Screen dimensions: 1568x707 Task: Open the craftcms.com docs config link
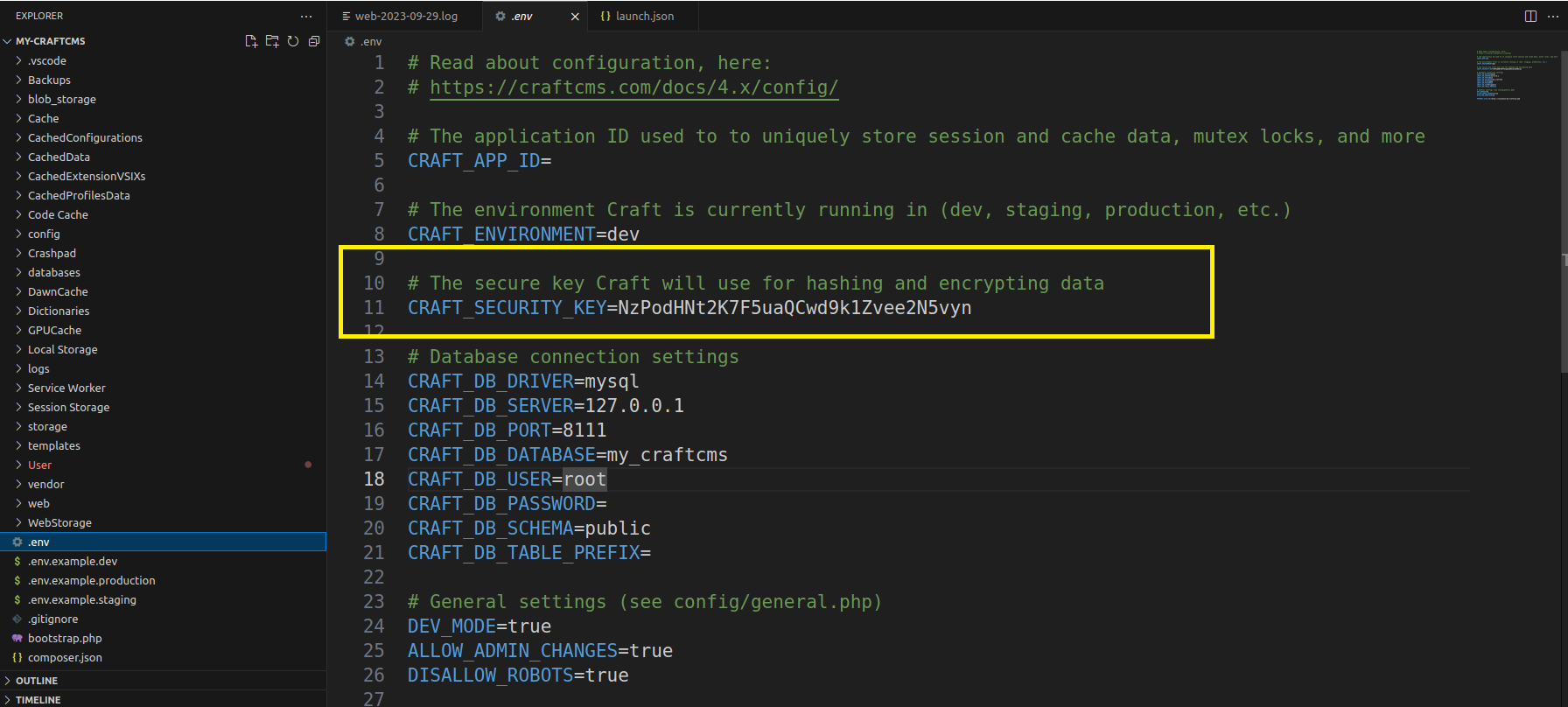point(633,87)
